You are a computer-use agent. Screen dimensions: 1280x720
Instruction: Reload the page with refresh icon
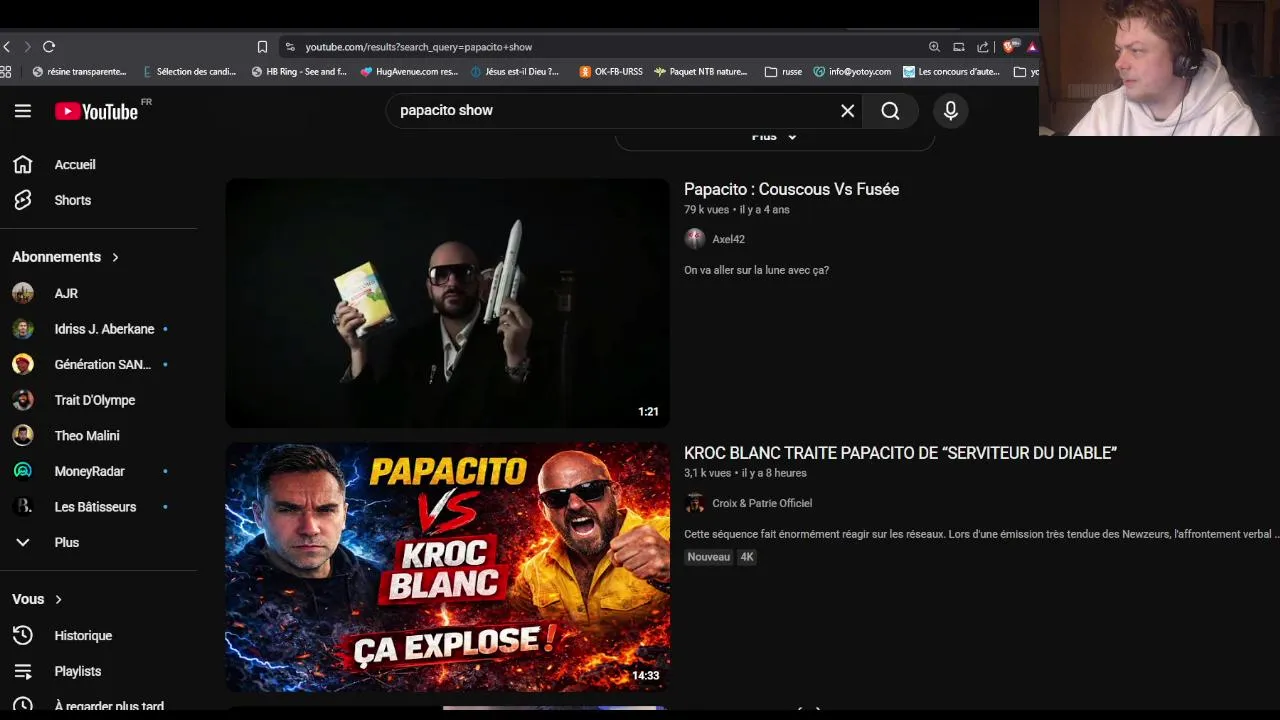pyautogui.click(x=49, y=47)
